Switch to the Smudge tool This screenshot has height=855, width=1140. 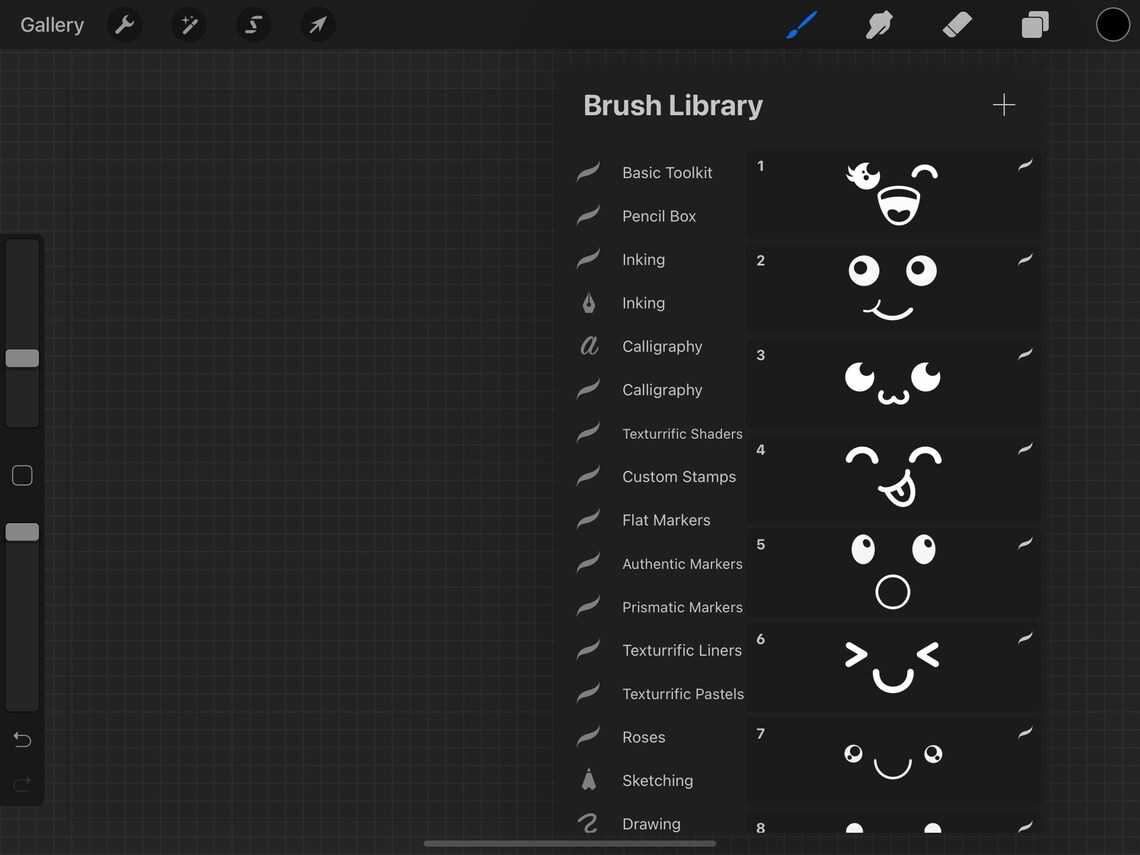pyautogui.click(x=878, y=24)
